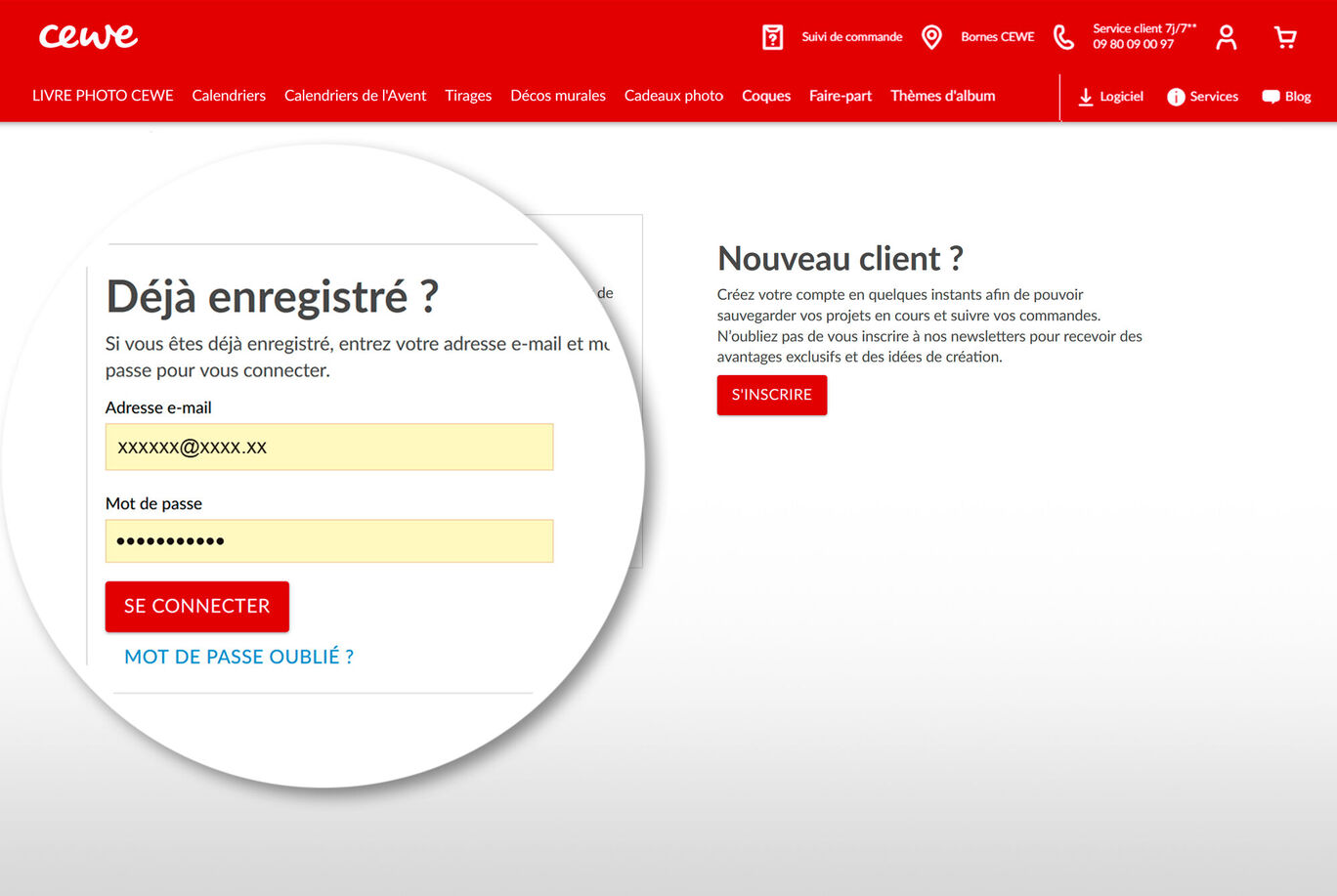Open the Coques category
This screenshot has height=896, width=1337.
tap(765, 95)
